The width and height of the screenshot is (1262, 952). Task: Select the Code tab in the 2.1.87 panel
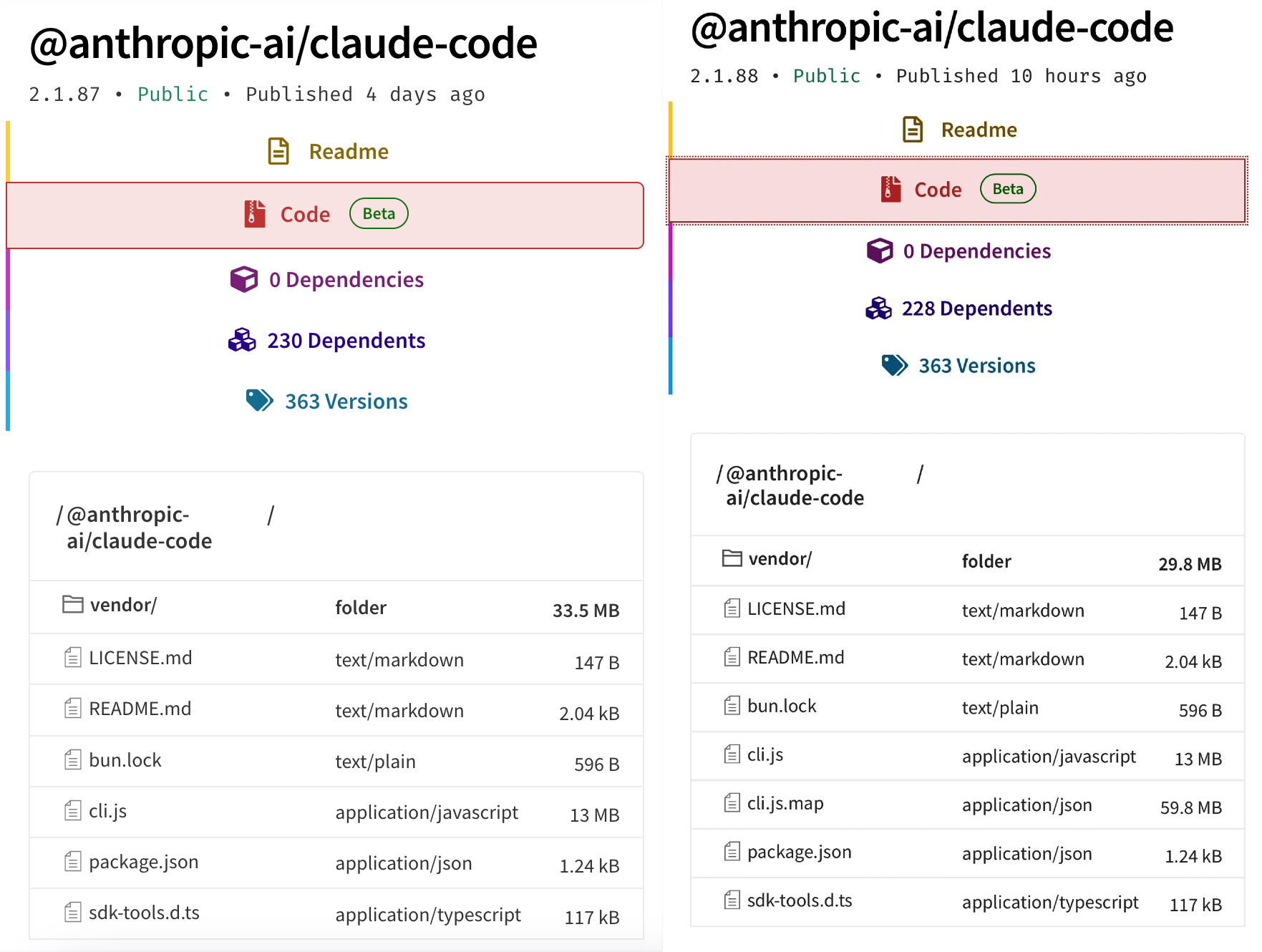[x=305, y=215]
